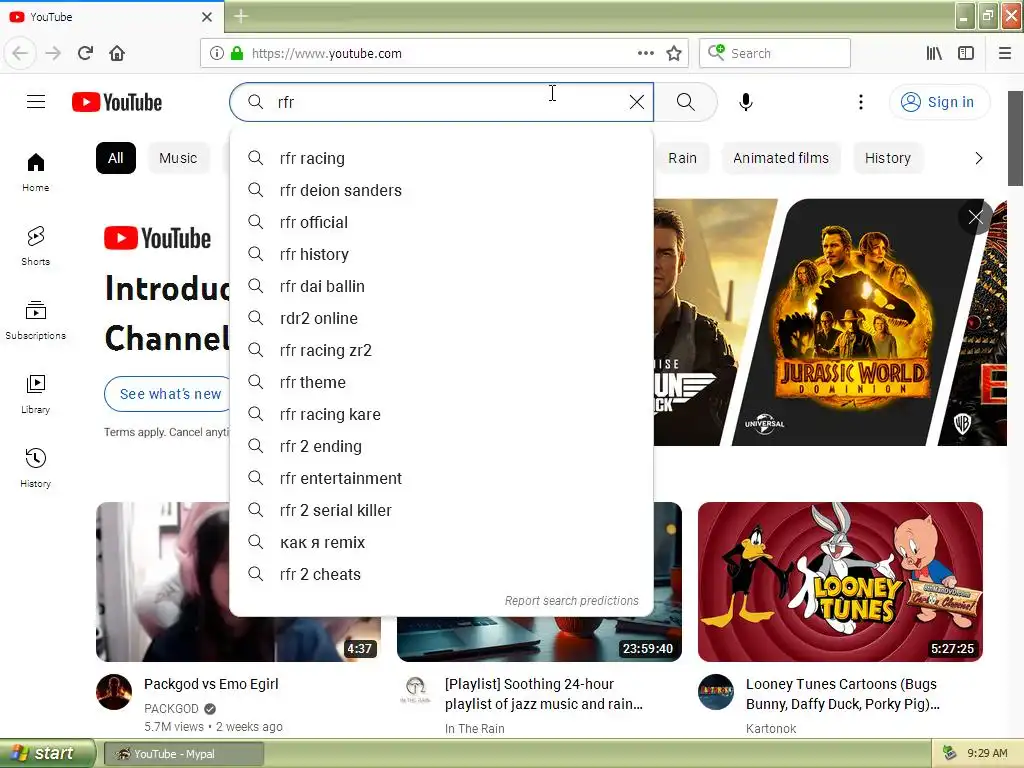
Task: Open YouTube settings three-dot menu
Action: 861,102
